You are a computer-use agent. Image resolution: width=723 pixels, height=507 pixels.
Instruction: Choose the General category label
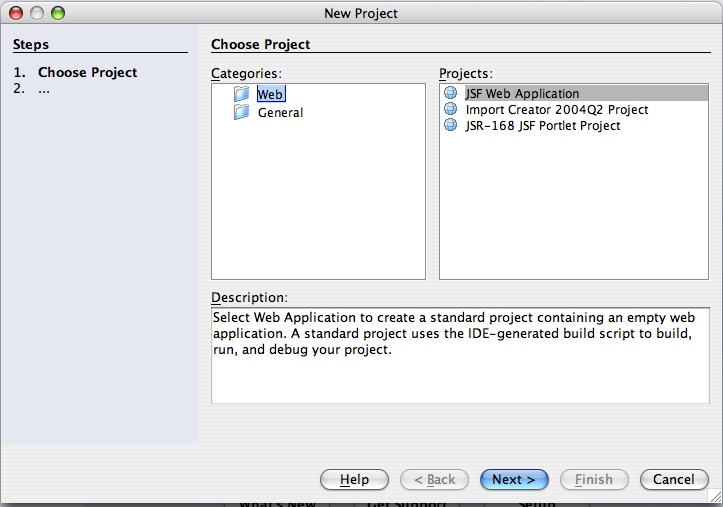(x=280, y=112)
